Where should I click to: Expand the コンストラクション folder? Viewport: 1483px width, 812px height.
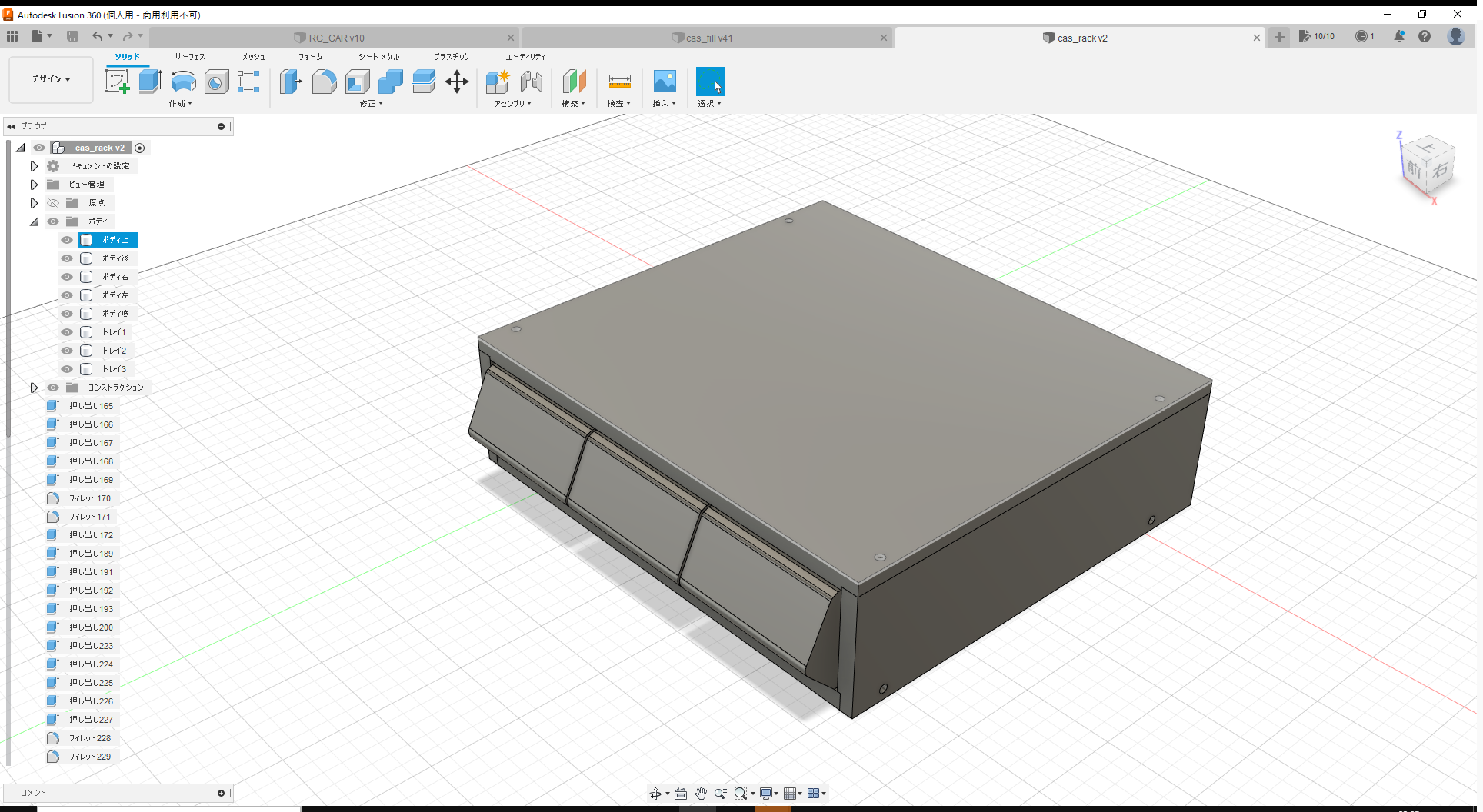[34, 387]
